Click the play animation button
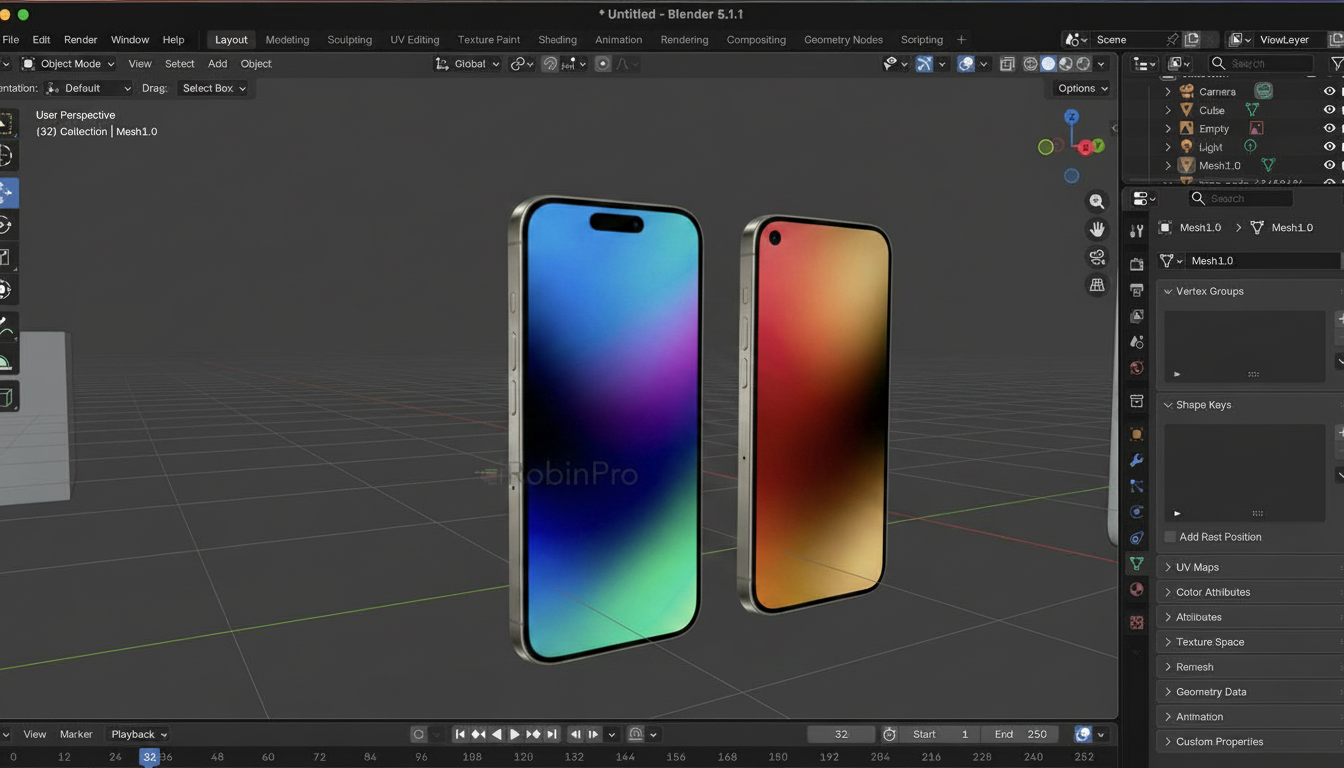Screen dimensions: 1344x768 (x=515, y=734)
